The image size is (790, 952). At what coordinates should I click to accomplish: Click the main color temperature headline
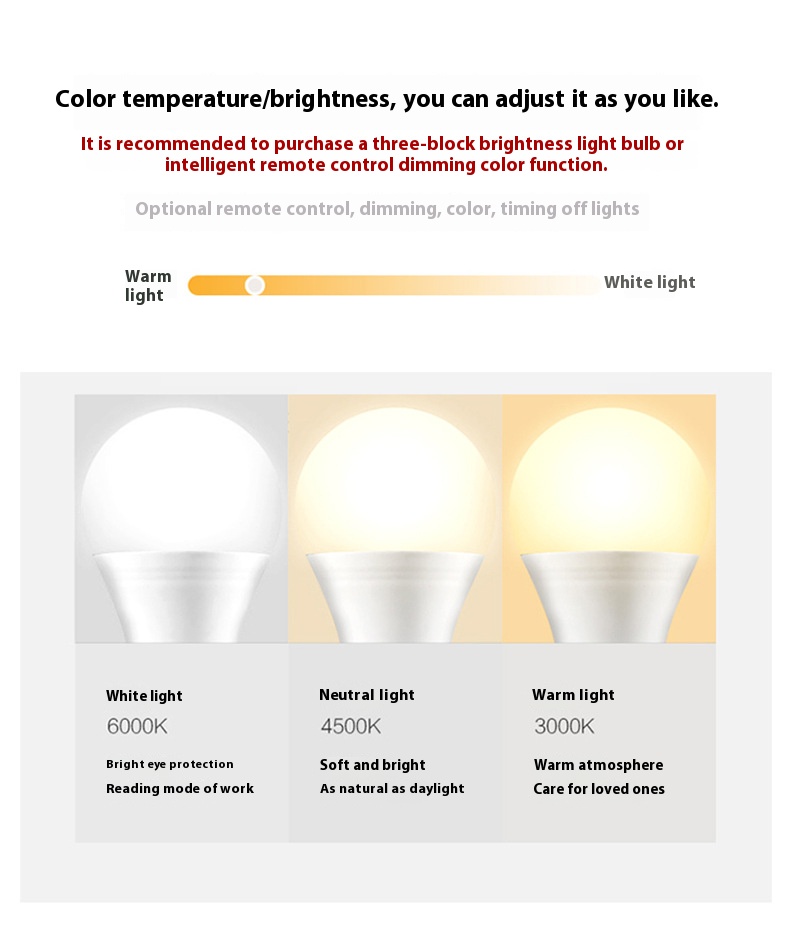tap(387, 99)
